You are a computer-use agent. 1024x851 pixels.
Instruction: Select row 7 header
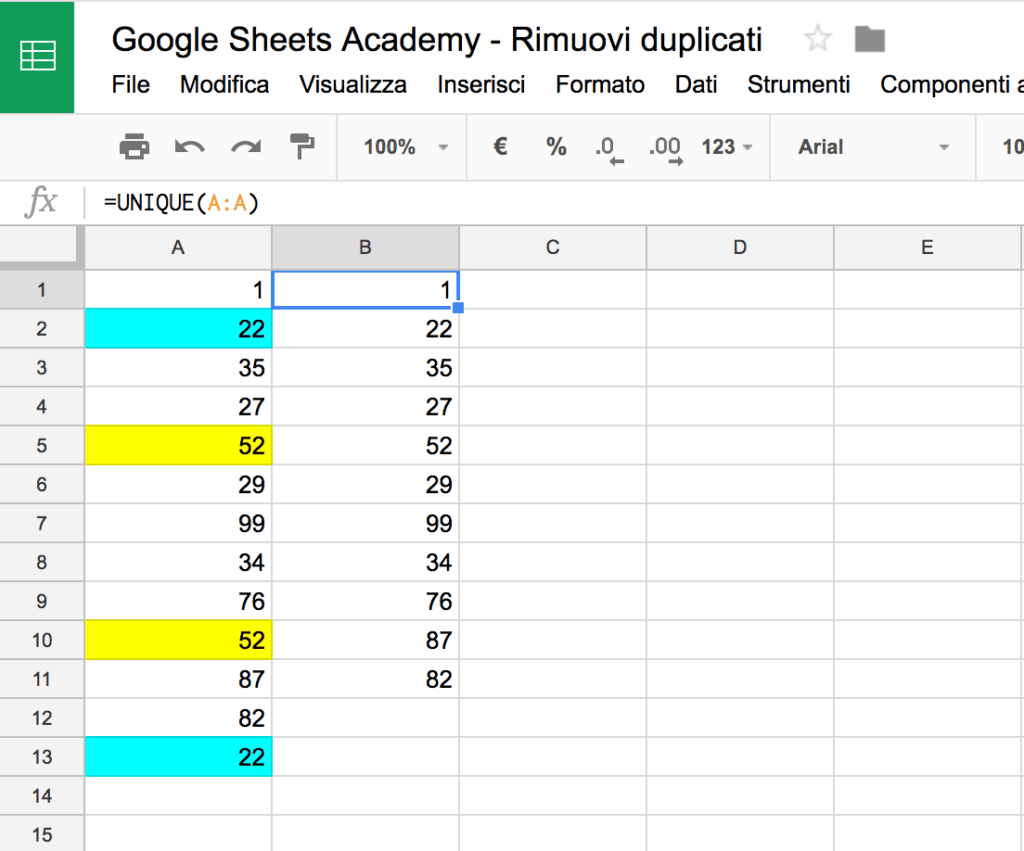[x=42, y=523]
